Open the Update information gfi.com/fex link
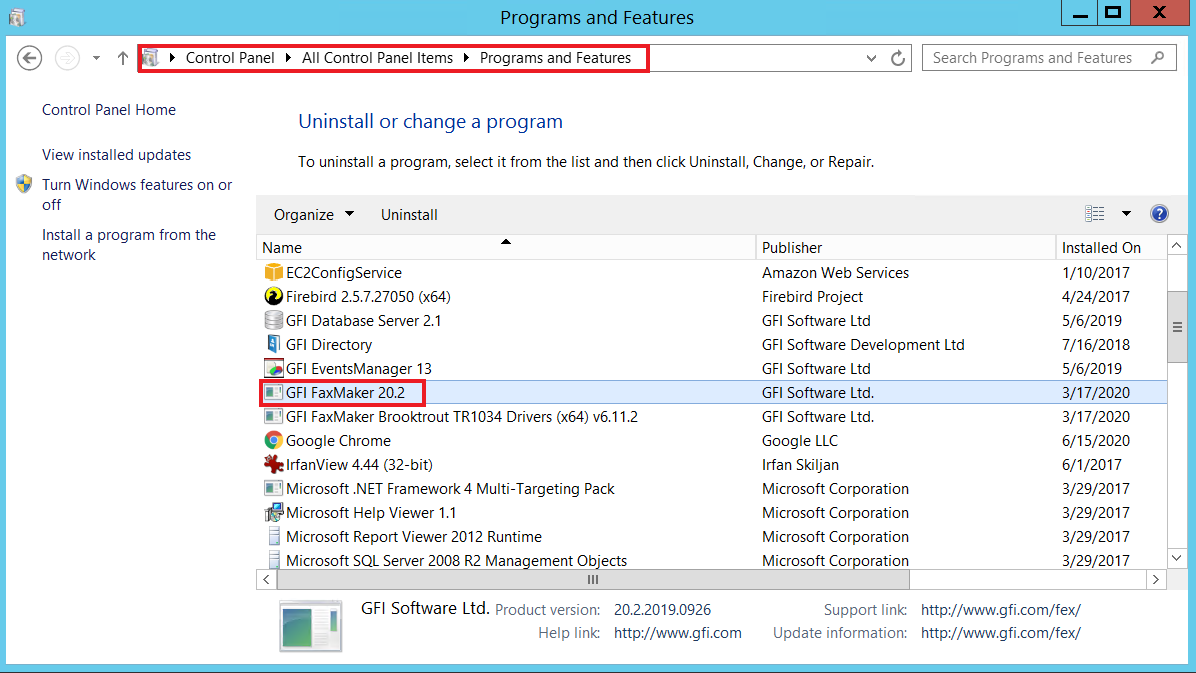 pos(1000,633)
